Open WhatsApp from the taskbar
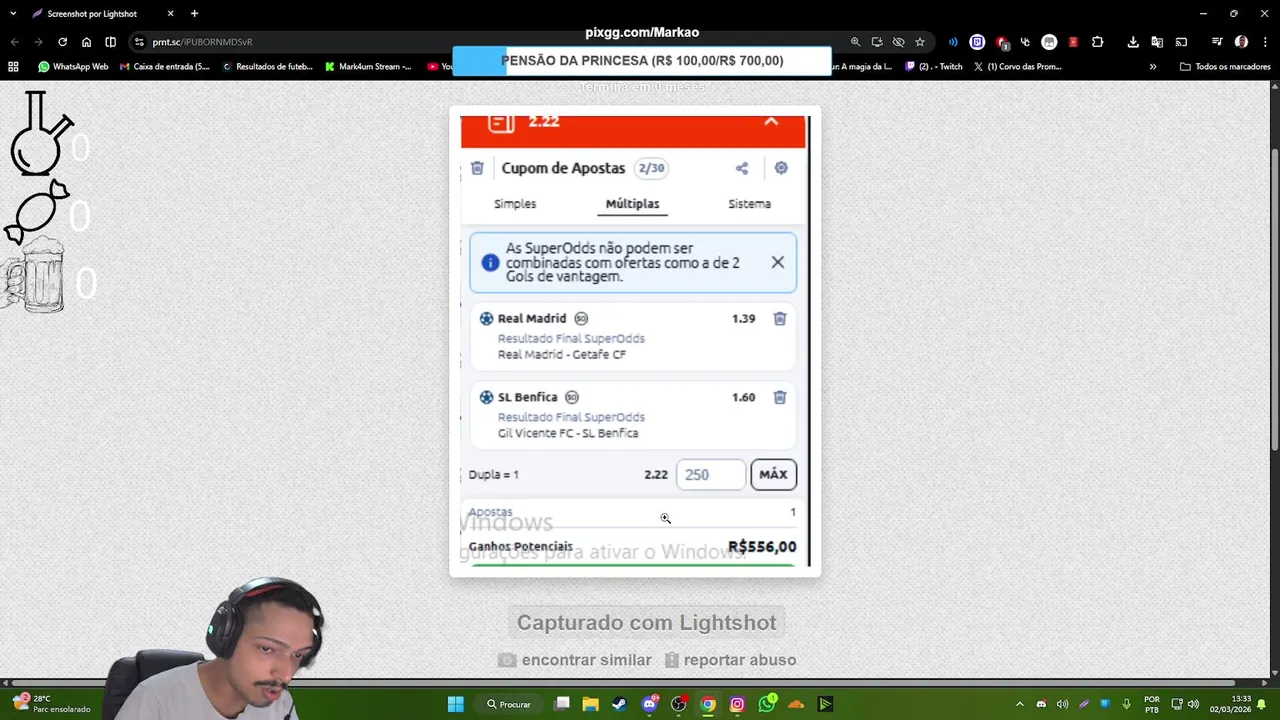 [767, 704]
